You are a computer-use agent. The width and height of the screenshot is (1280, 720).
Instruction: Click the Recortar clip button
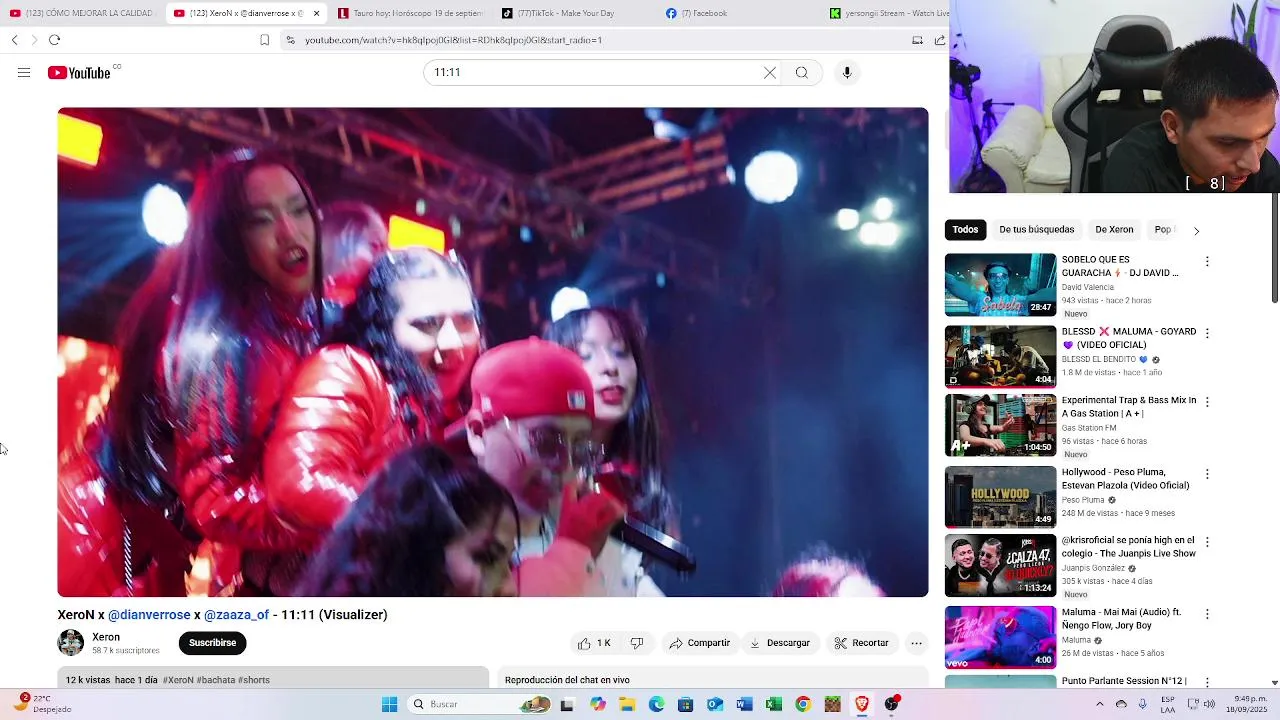pos(862,643)
